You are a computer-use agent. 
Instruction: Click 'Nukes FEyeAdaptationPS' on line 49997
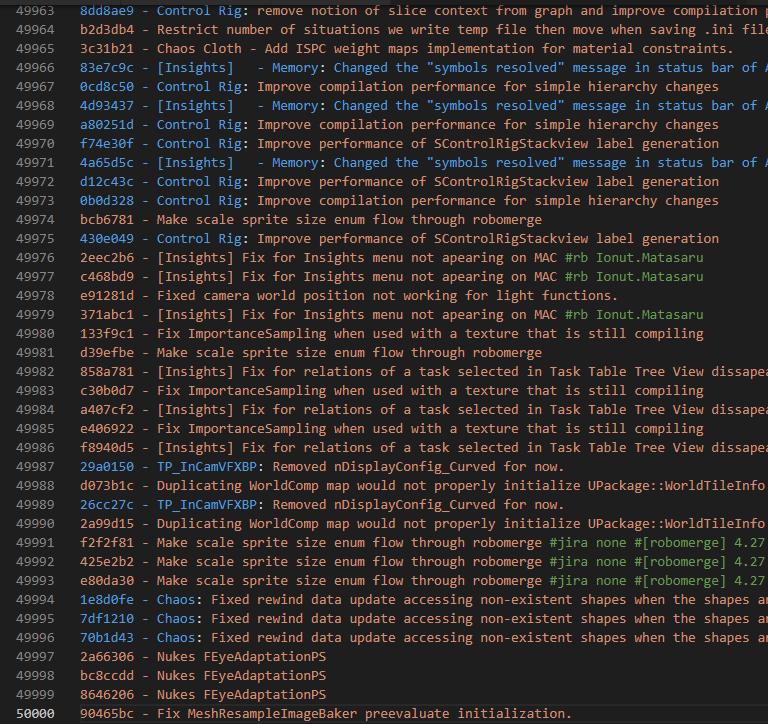pos(241,657)
